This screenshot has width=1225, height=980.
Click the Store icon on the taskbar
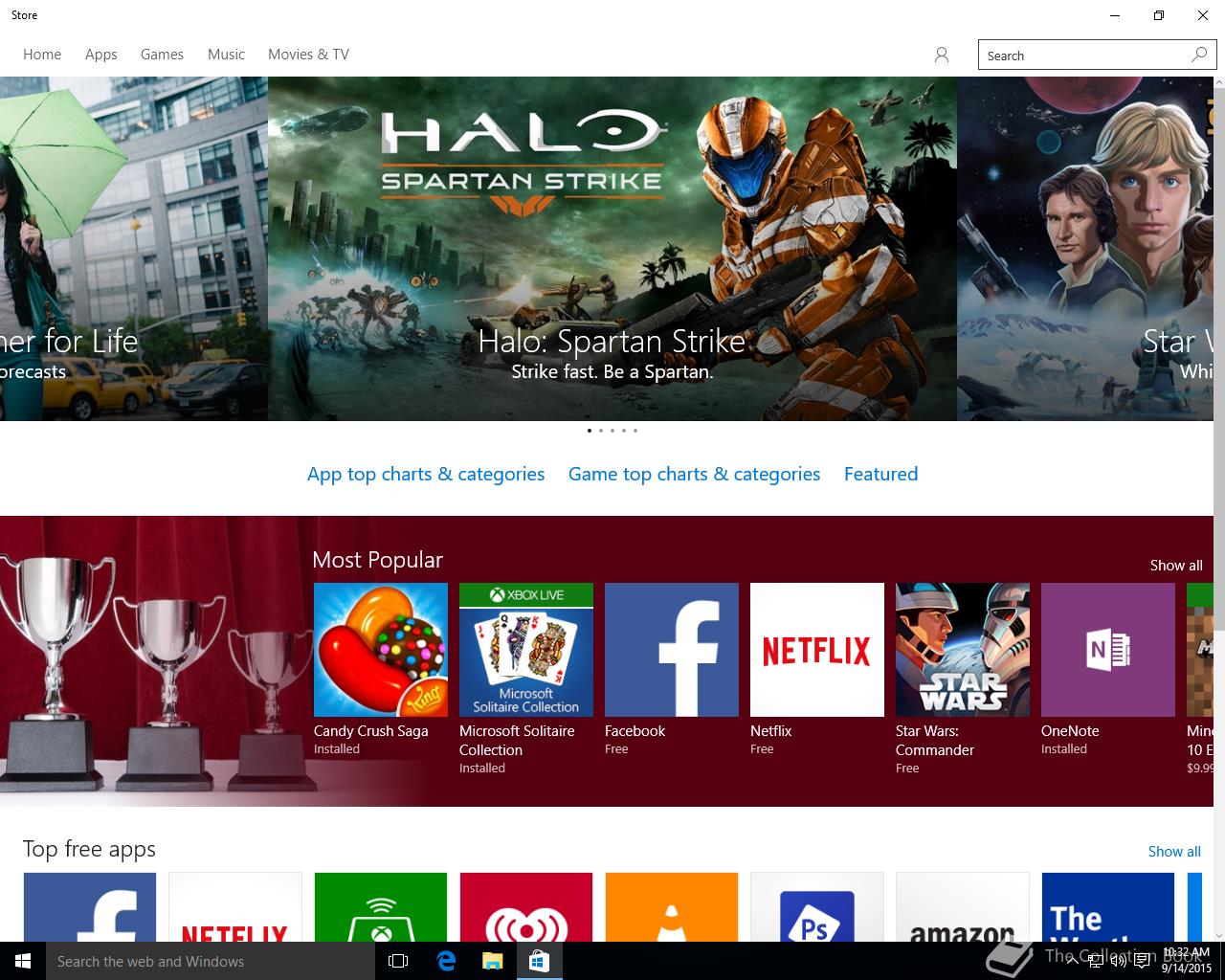click(x=539, y=961)
